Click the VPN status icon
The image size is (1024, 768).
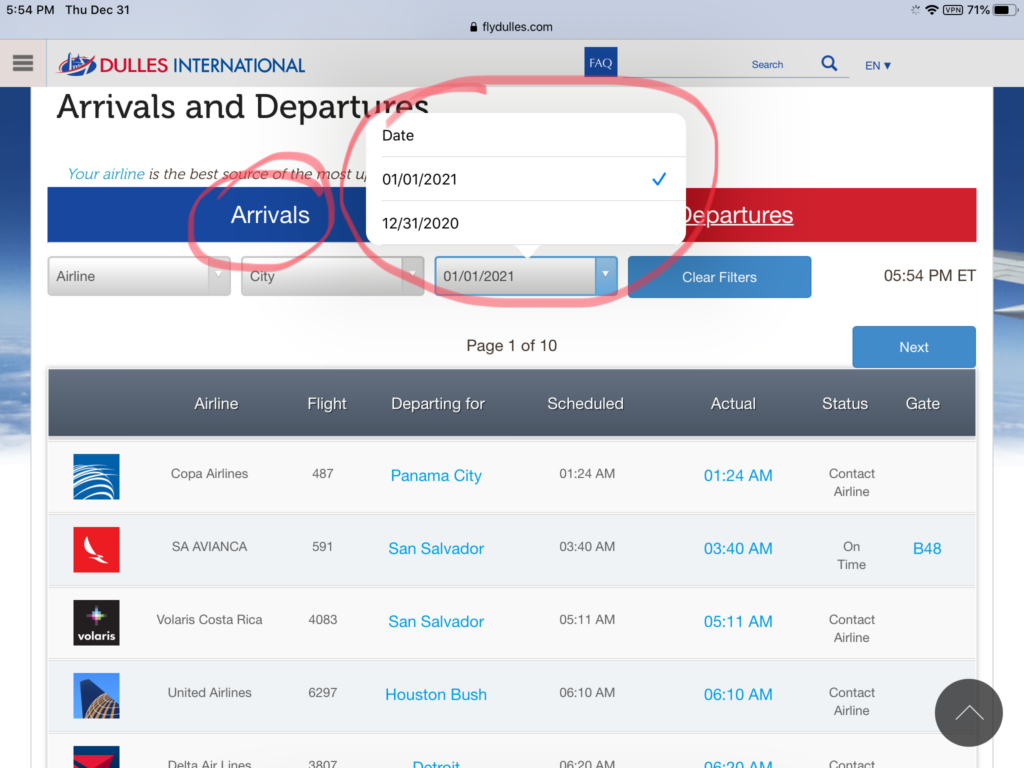(953, 10)
